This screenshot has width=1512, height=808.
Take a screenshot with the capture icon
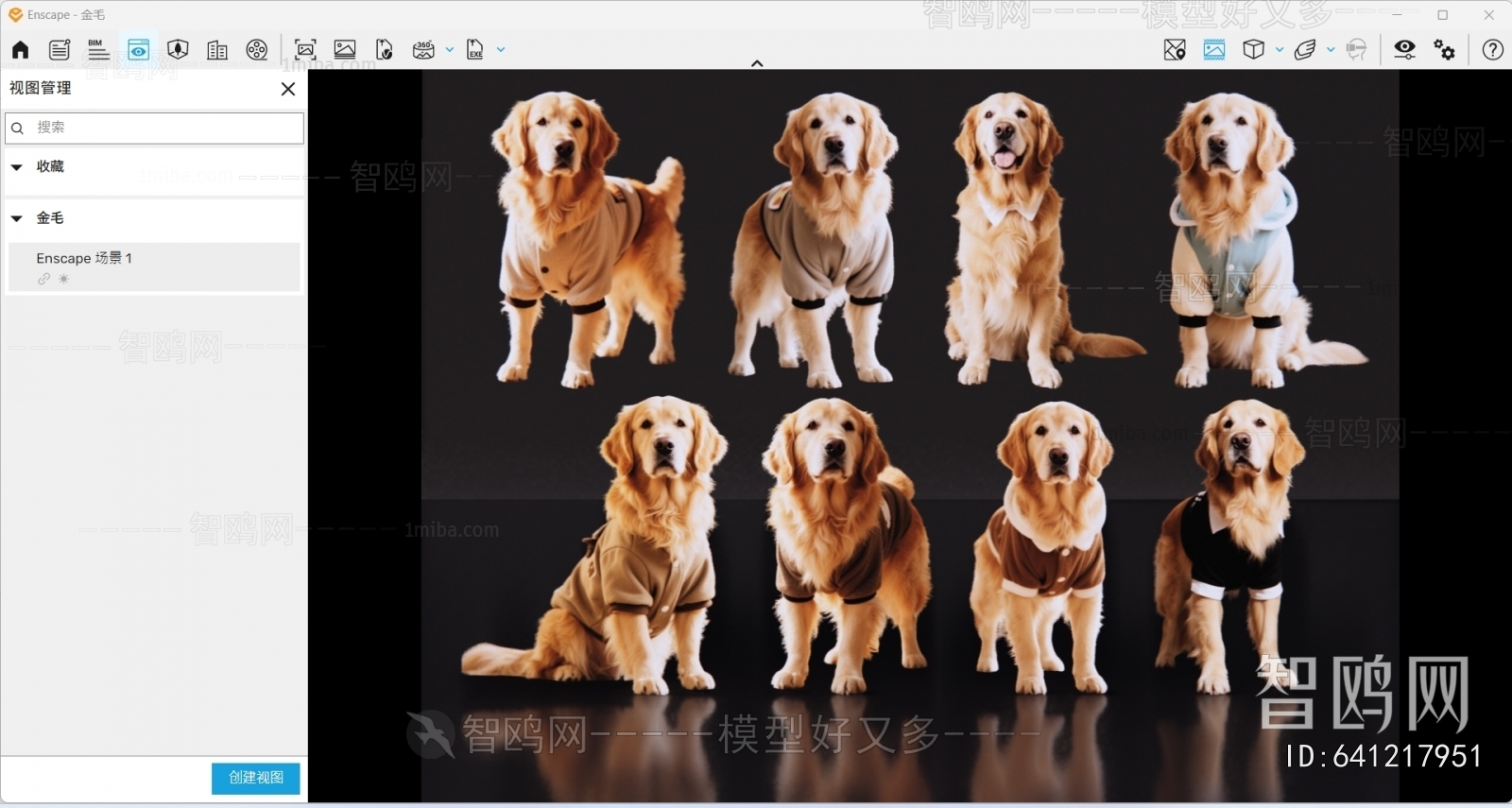(305, 50)
